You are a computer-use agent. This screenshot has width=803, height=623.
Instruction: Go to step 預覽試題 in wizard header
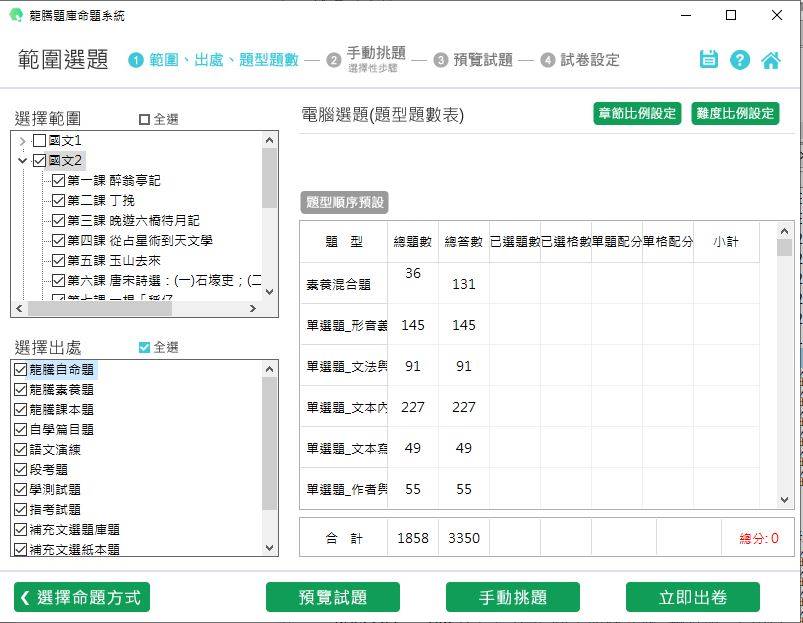pos(482,60)
